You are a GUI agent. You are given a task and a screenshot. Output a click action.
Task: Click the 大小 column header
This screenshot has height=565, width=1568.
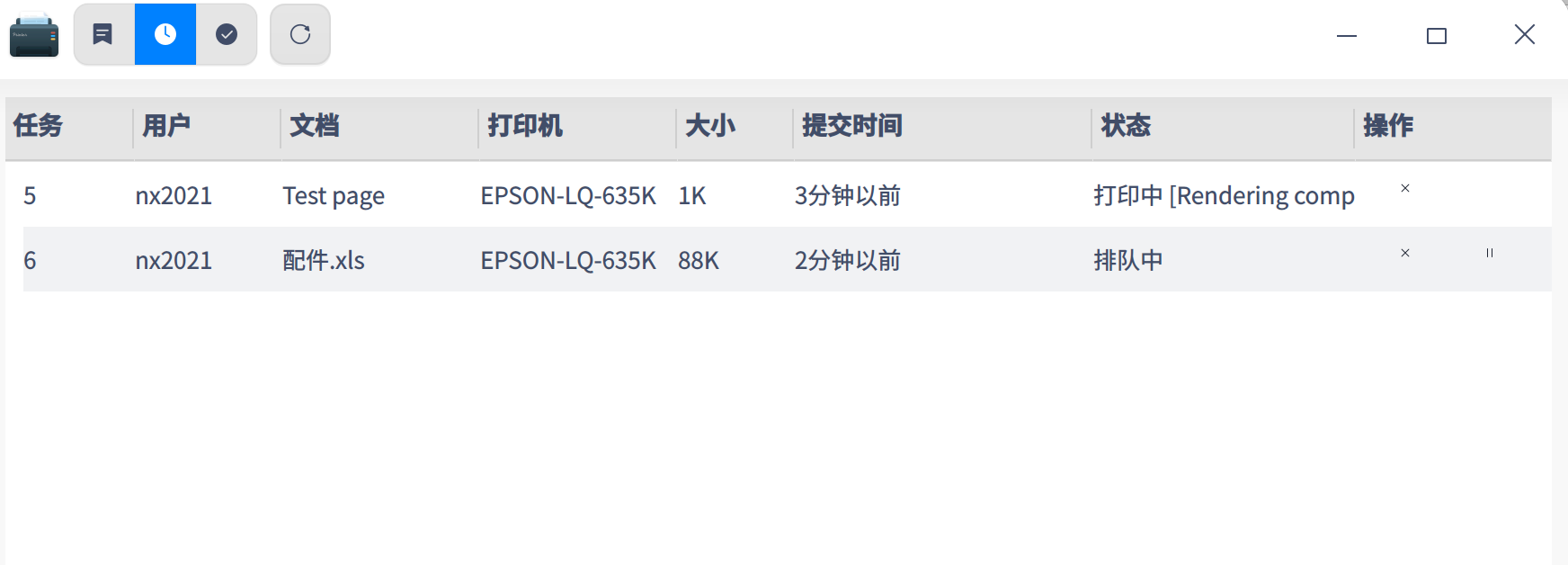click(x=710, y=126)
